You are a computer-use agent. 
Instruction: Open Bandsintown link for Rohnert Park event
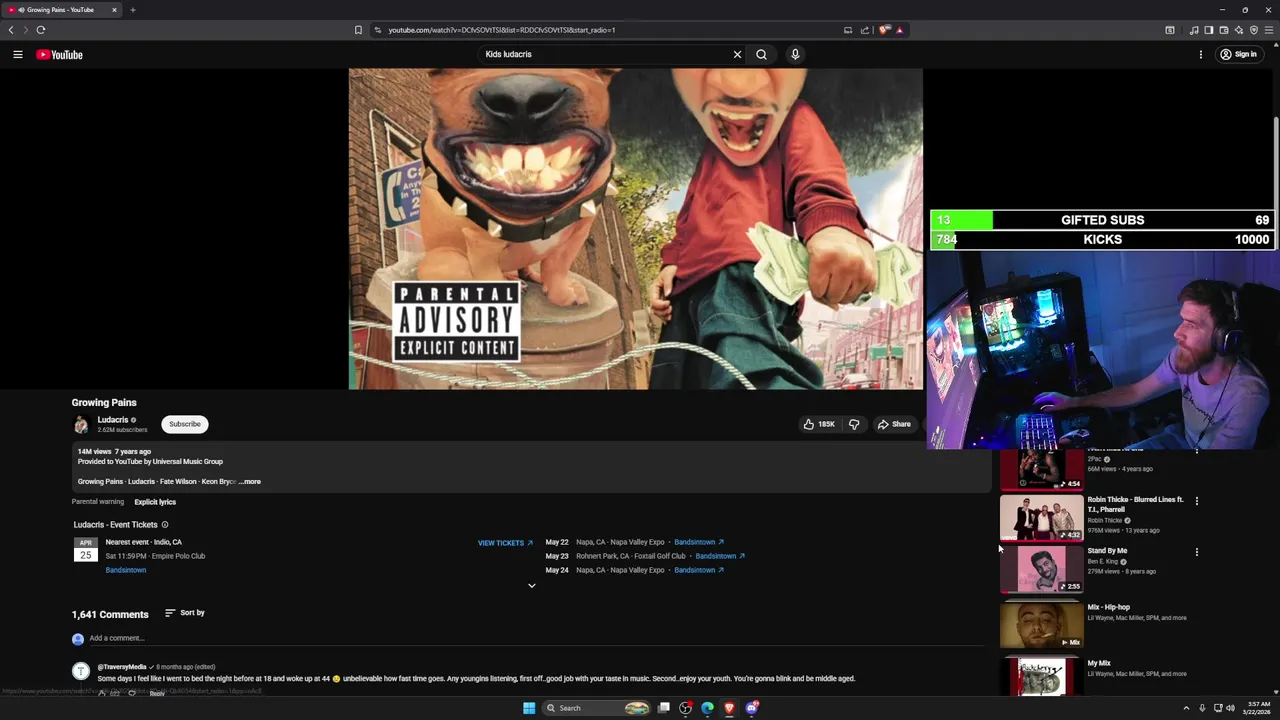pos(720,556)
